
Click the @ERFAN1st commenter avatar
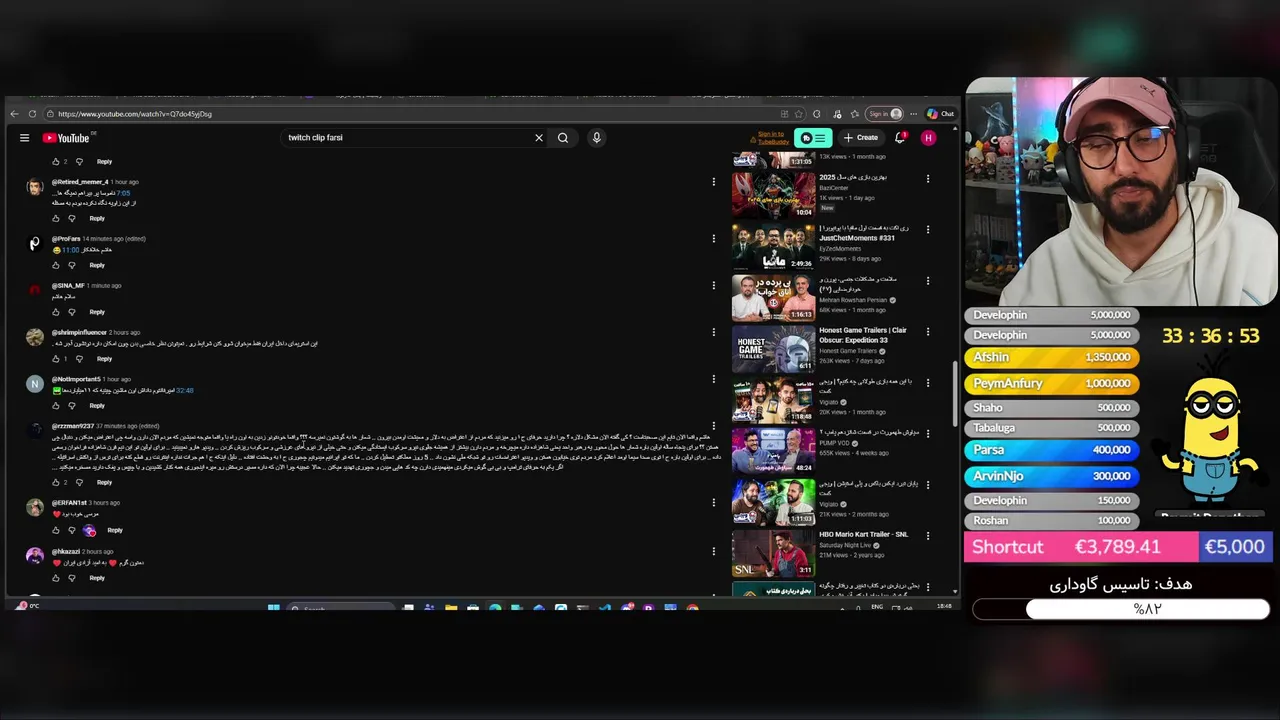click(x=35, y=508)
